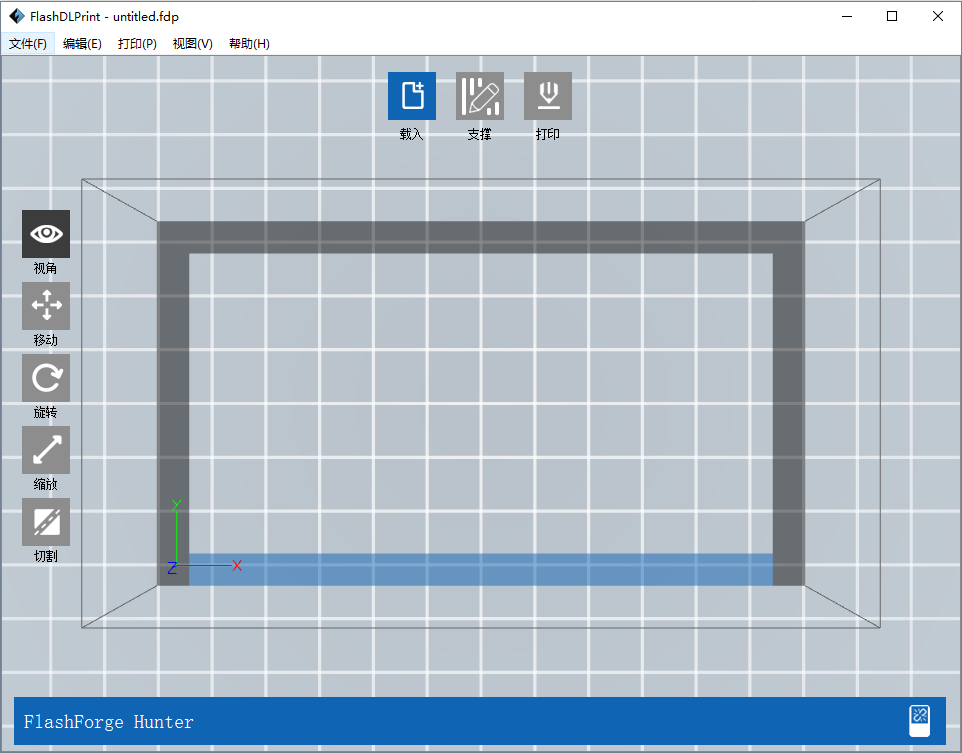Open the 文件(F) menu
Screen dimensions: 962x753
click(x=28, y=44)
